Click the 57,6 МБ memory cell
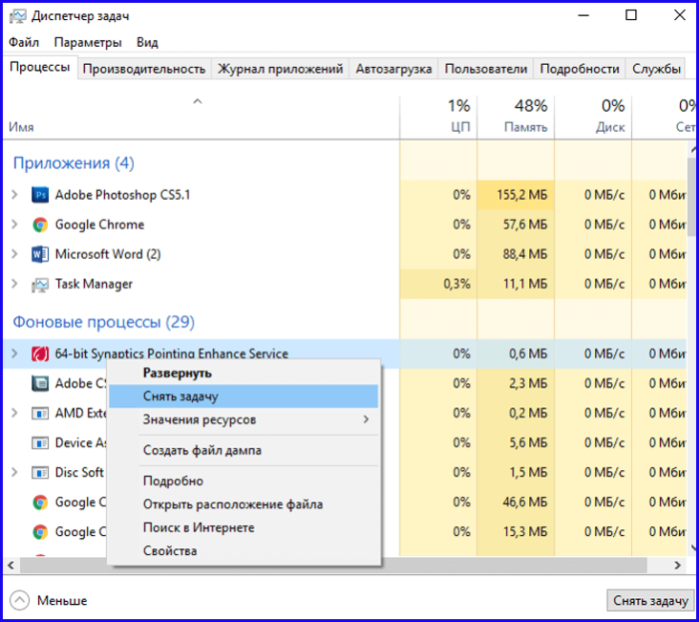This screenshot has height=622, width=699. click(x=516, y=224)
